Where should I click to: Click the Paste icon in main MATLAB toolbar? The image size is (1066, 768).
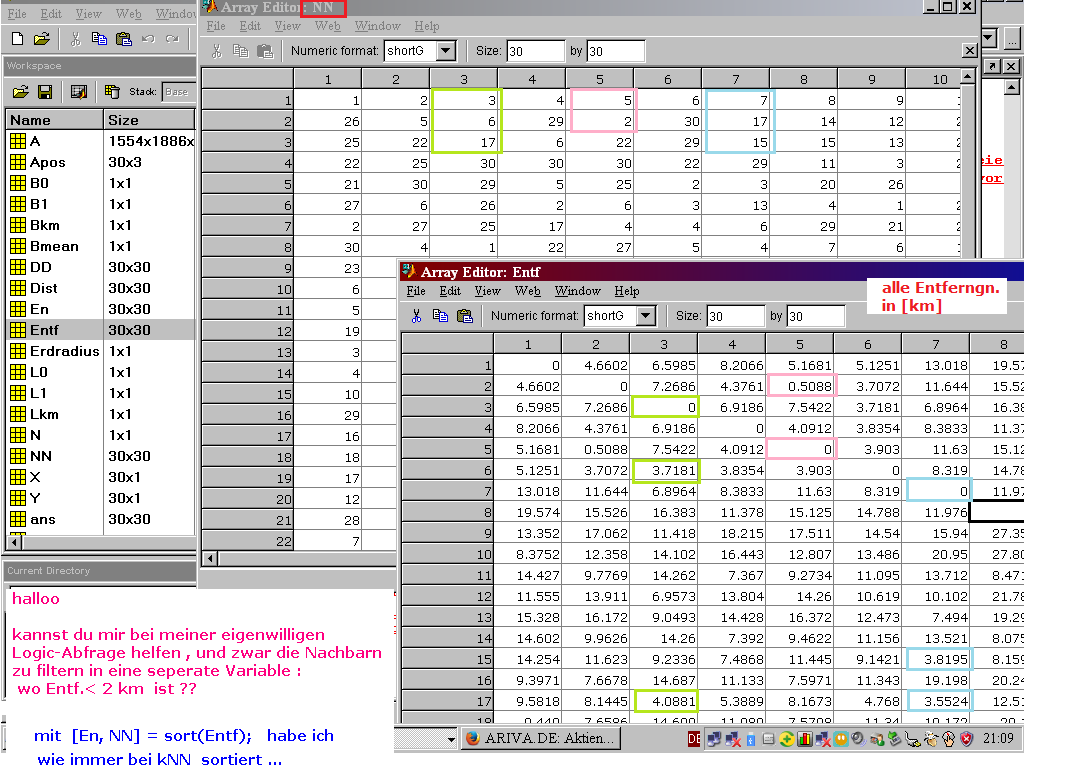coord(124,39)
